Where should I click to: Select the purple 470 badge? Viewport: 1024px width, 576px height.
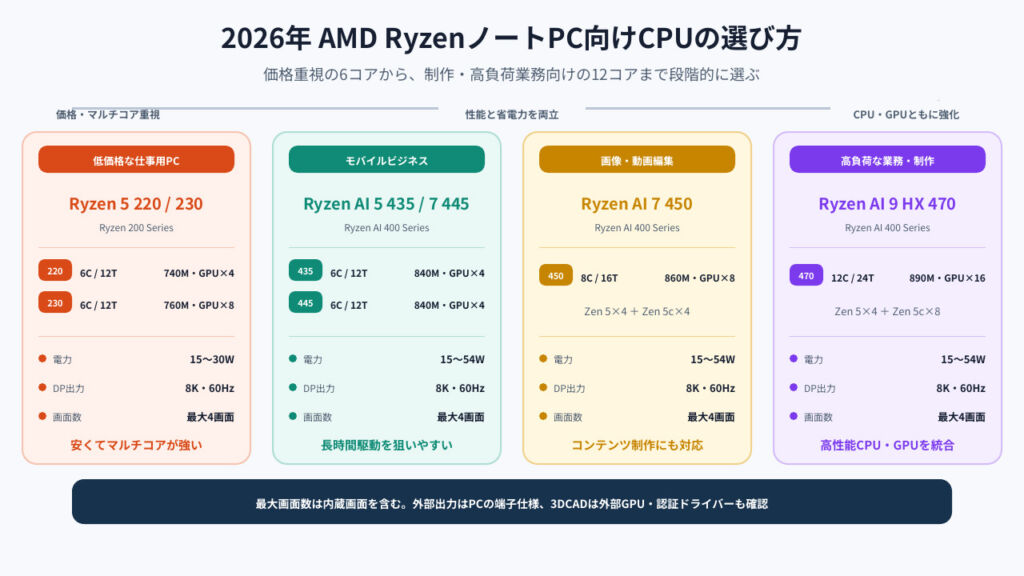click(806, 276)
